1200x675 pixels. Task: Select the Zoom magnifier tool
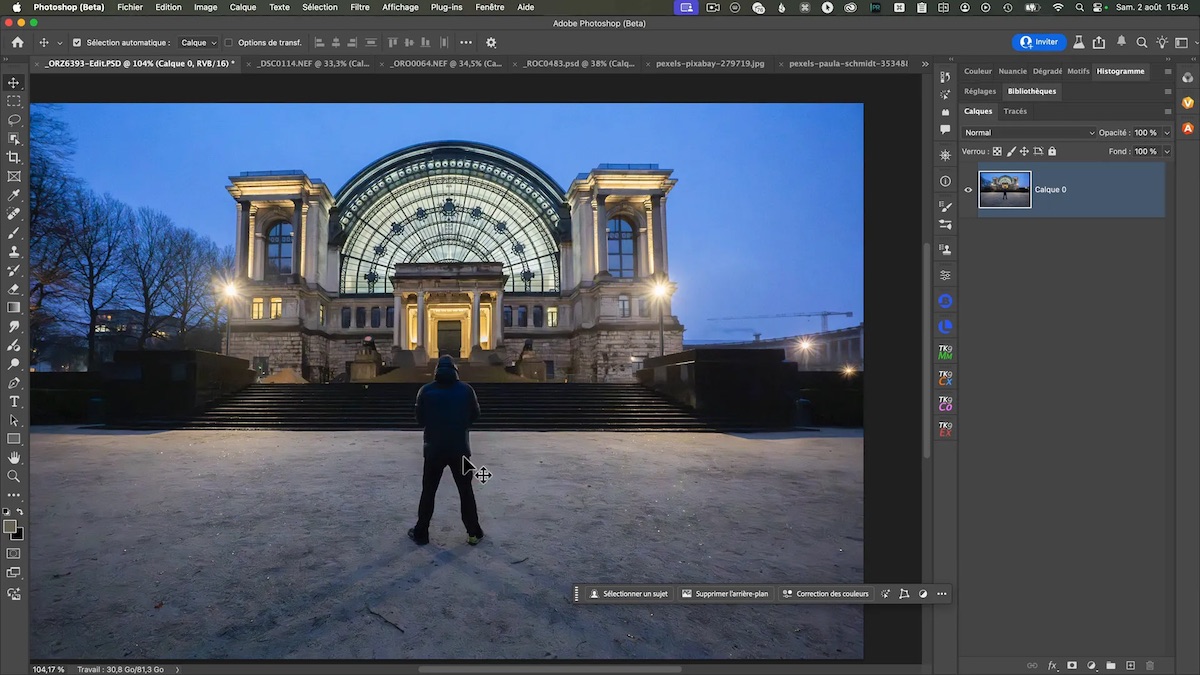14,476
